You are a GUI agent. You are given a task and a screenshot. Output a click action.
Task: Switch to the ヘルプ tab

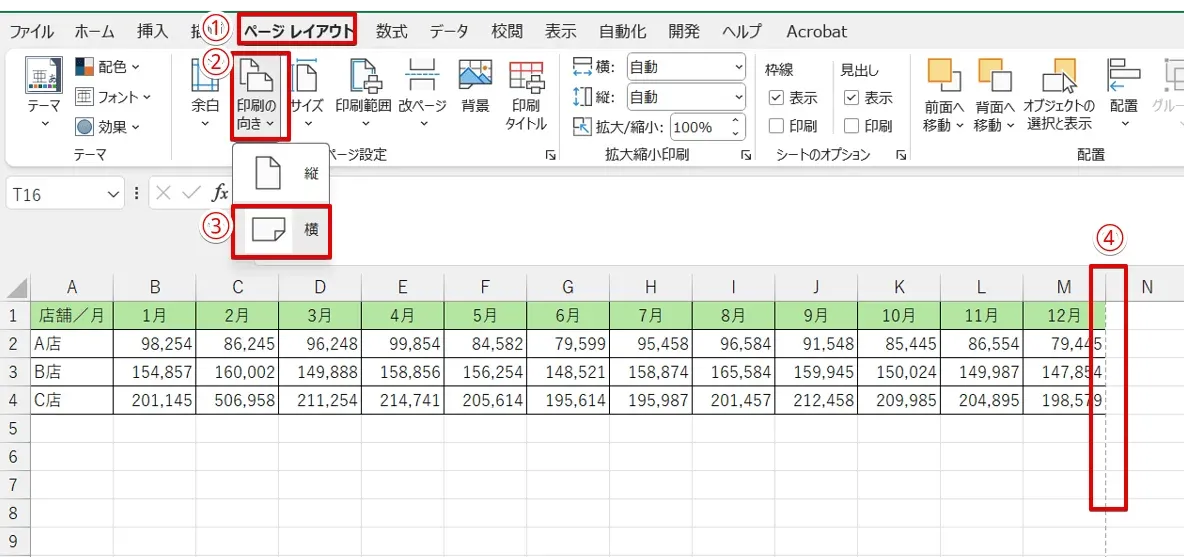tap(742, 32)
